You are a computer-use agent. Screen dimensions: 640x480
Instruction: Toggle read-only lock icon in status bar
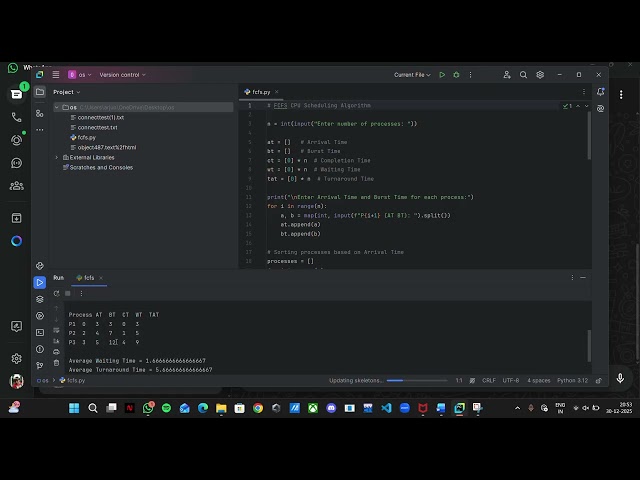point(599,380)
